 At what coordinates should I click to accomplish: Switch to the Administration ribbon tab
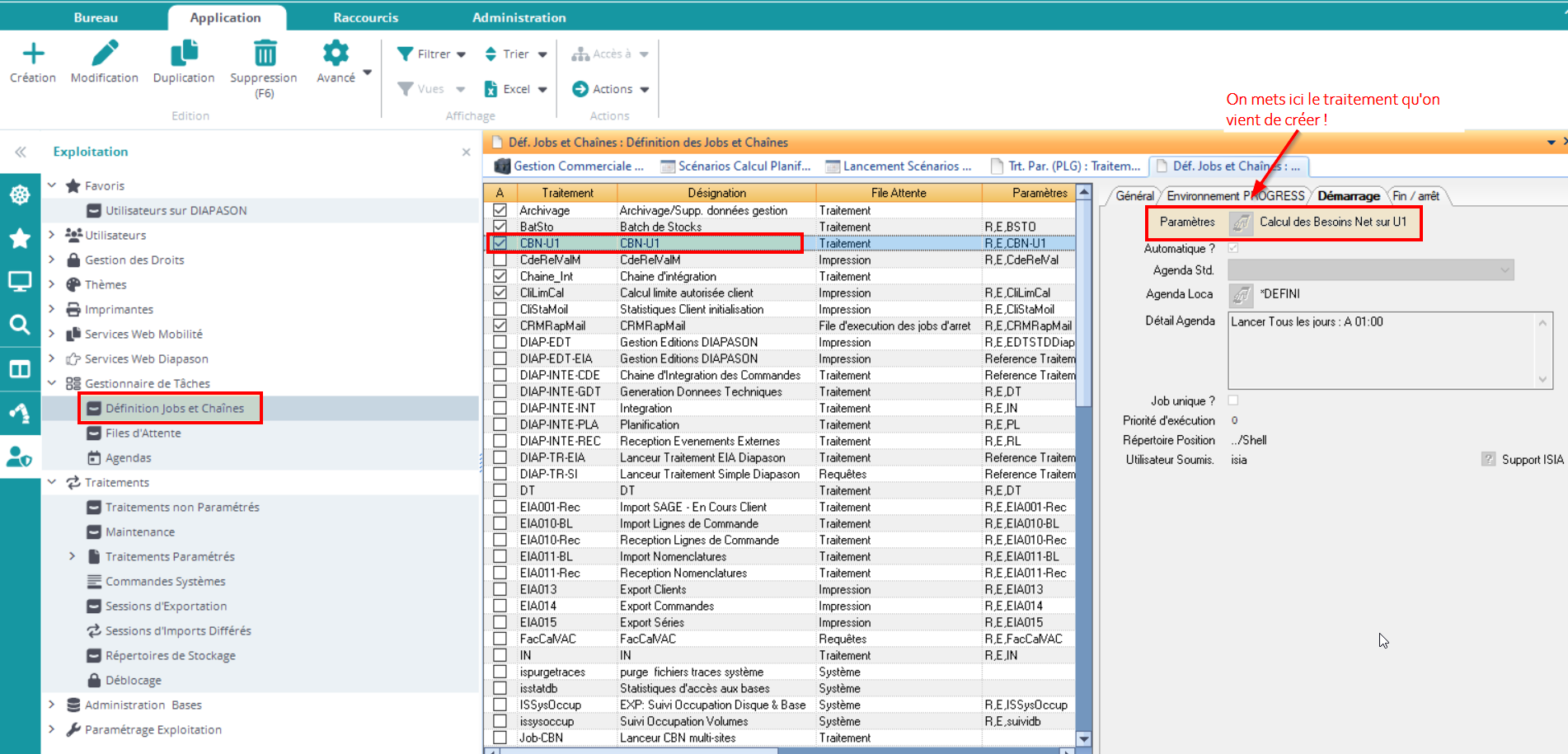[519, 17]
